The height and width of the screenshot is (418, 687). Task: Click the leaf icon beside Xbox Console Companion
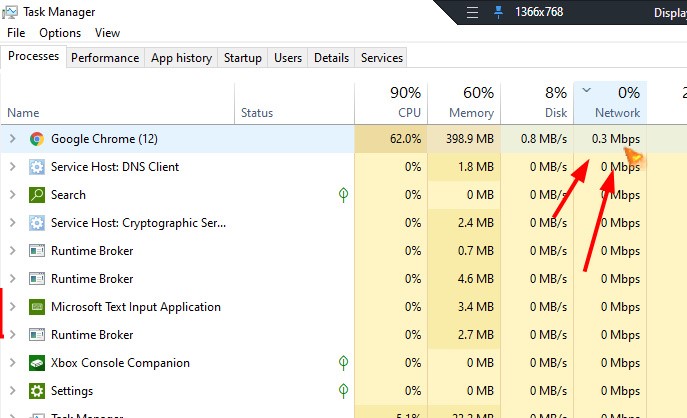click(x=343, y=363)
